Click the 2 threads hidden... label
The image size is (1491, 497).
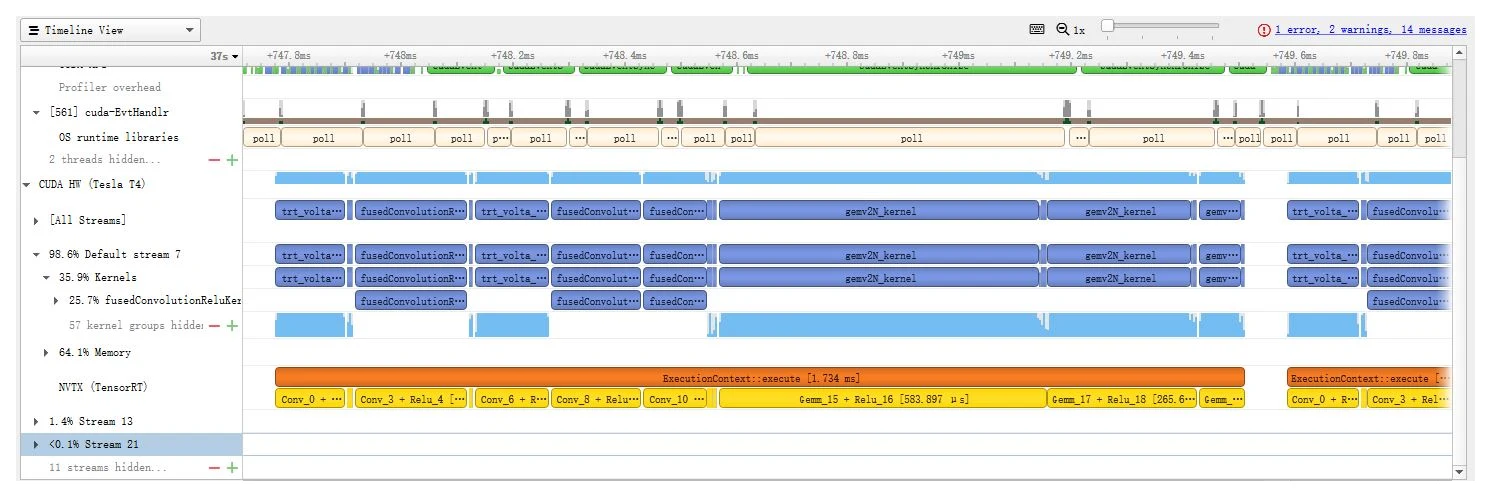click(x=104, y=160)
